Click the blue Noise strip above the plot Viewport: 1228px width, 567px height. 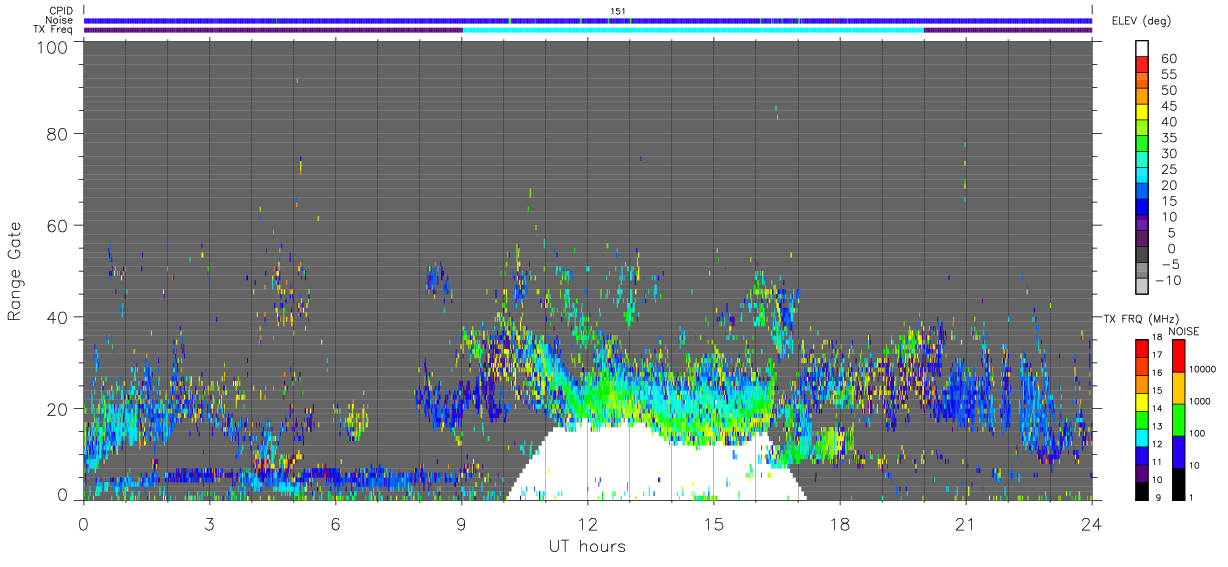(588, 20)
